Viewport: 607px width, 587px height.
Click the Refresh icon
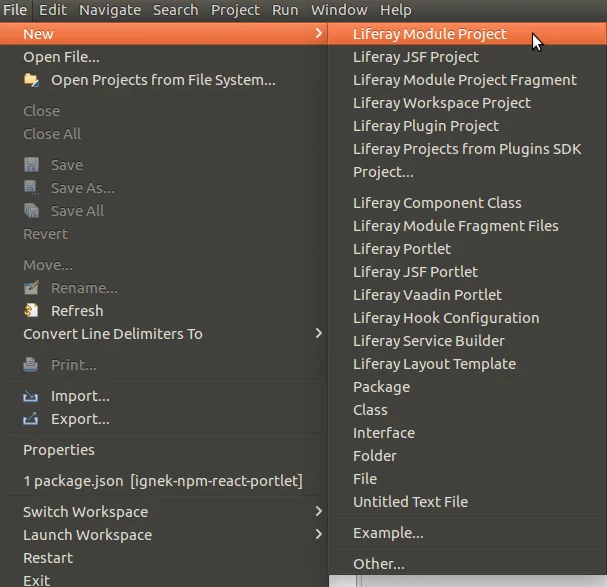click(31, 311)
